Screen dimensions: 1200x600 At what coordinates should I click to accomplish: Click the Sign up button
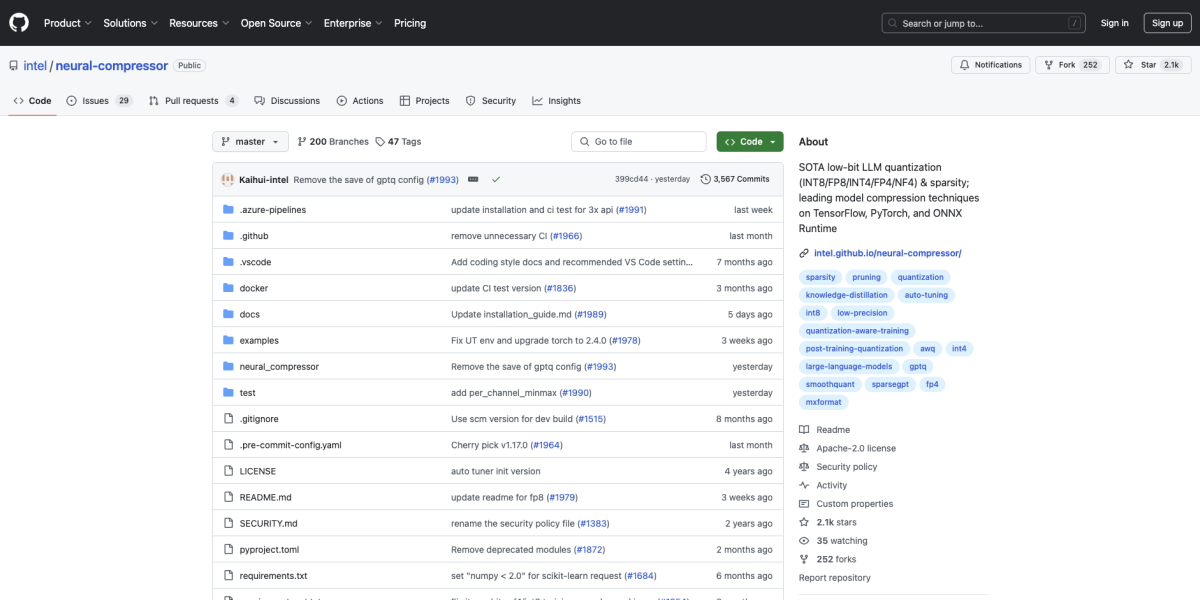click(x=1167, y=23)
